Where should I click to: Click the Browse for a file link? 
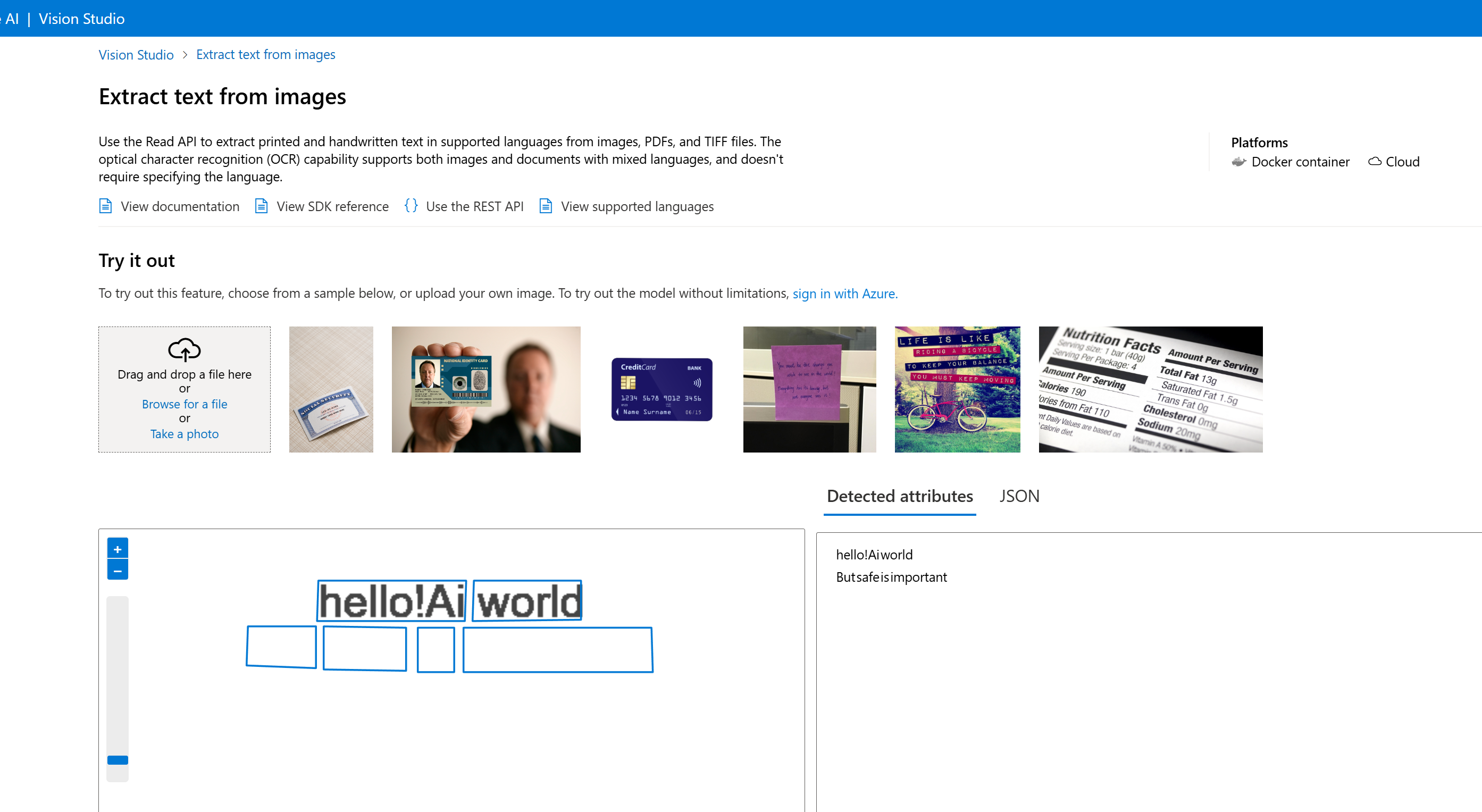pyautogui.click(x=184, y=404)
